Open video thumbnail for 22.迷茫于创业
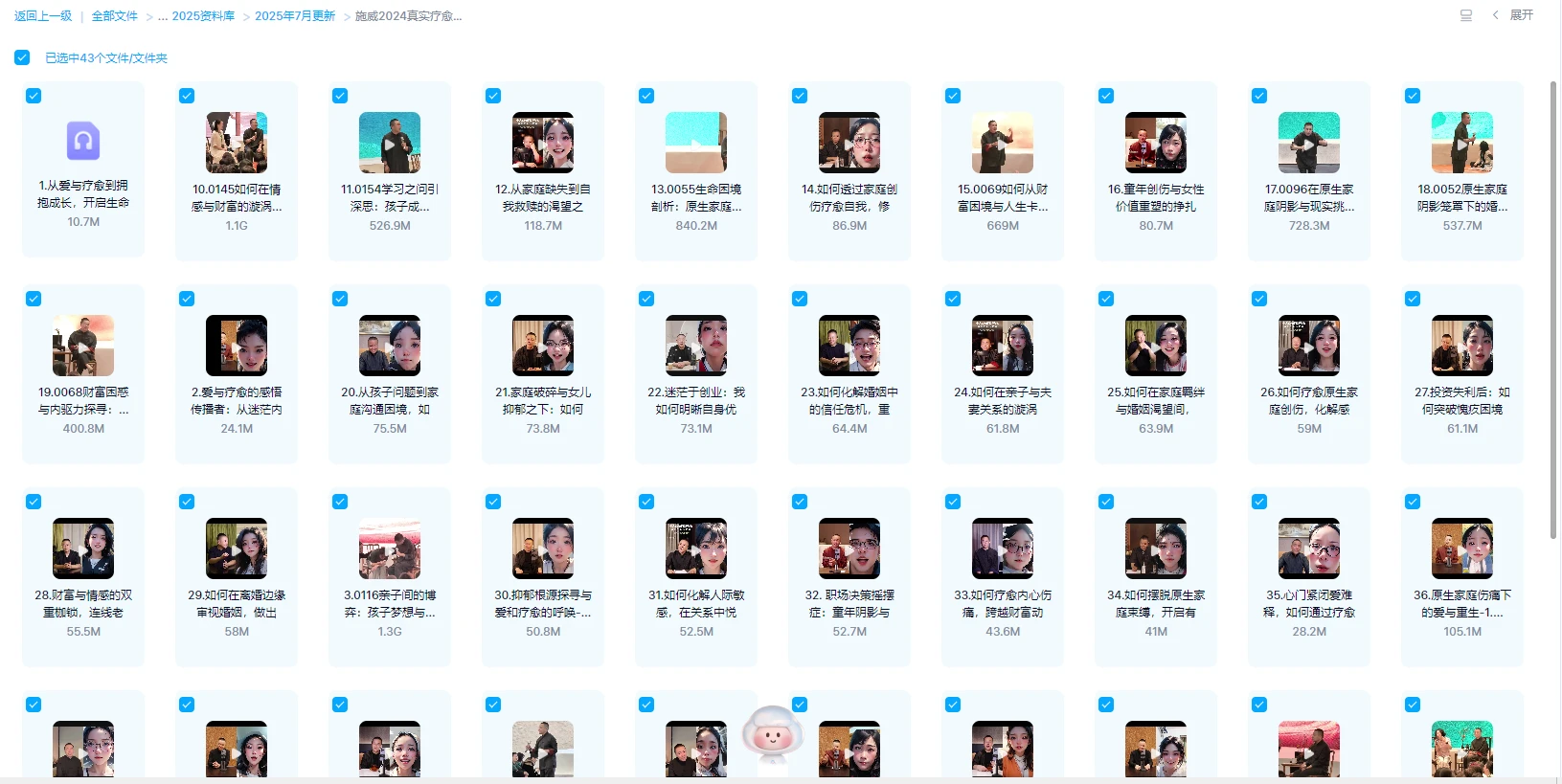The image size is (1562, 784). click(696, 346)
